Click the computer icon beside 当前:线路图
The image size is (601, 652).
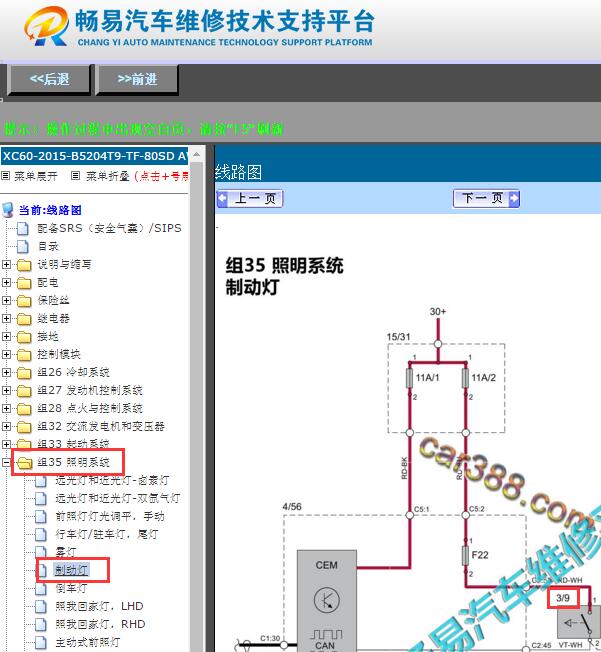click(x=8, y=210)
